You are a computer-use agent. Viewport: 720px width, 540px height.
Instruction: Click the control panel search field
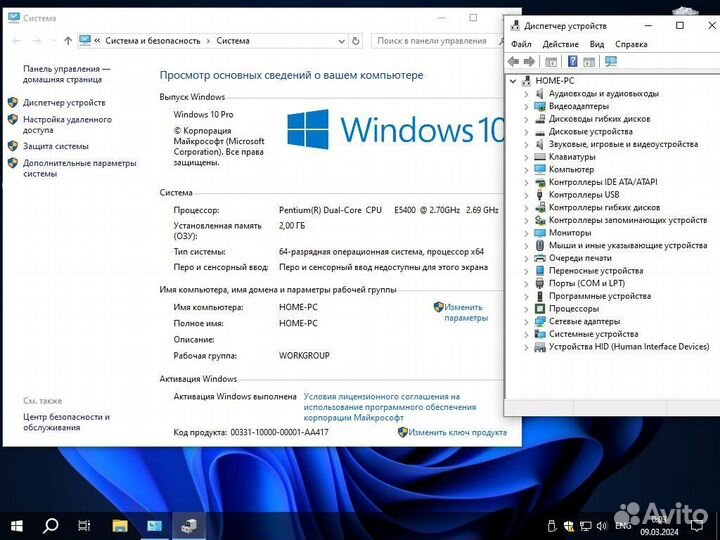coord(434,41)
